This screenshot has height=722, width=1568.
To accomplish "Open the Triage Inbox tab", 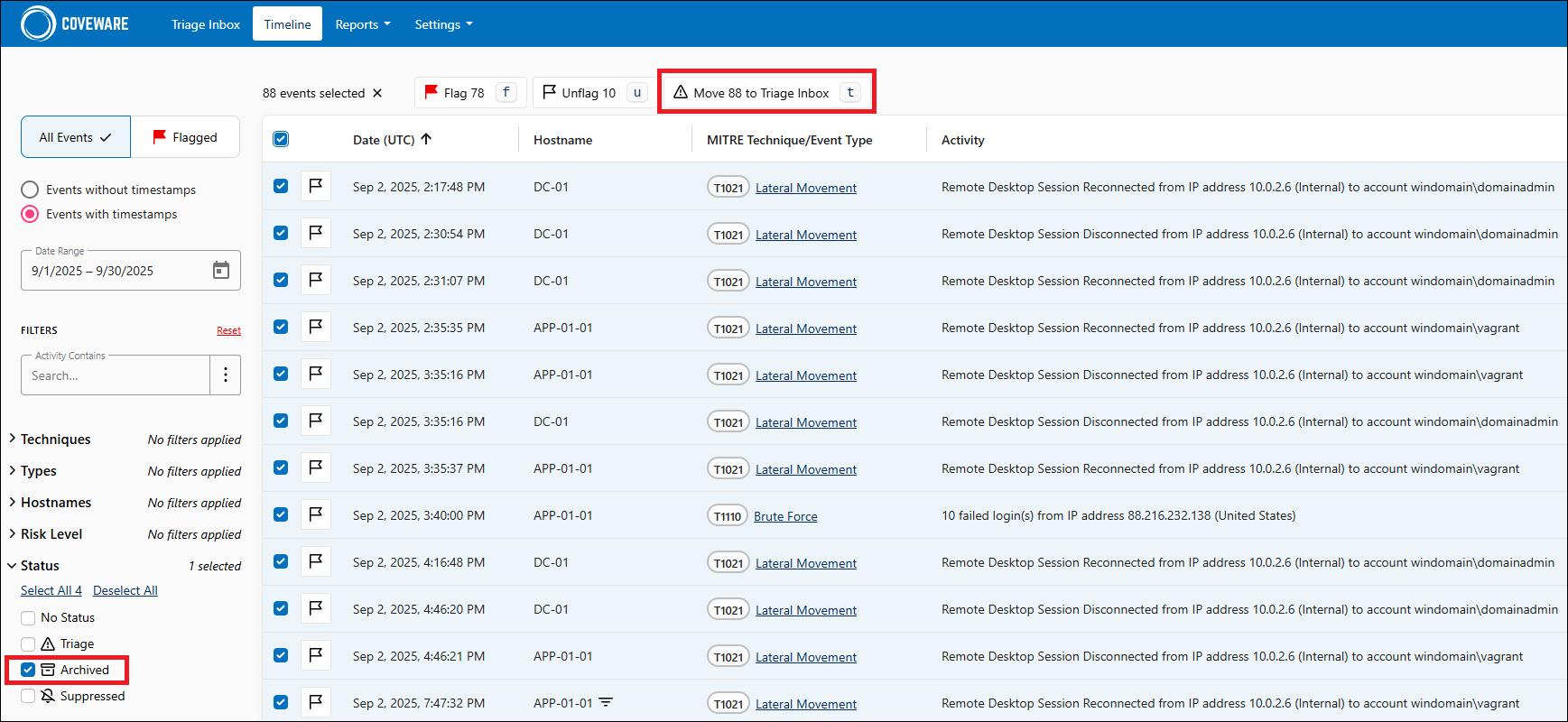I will pos(206,24).
